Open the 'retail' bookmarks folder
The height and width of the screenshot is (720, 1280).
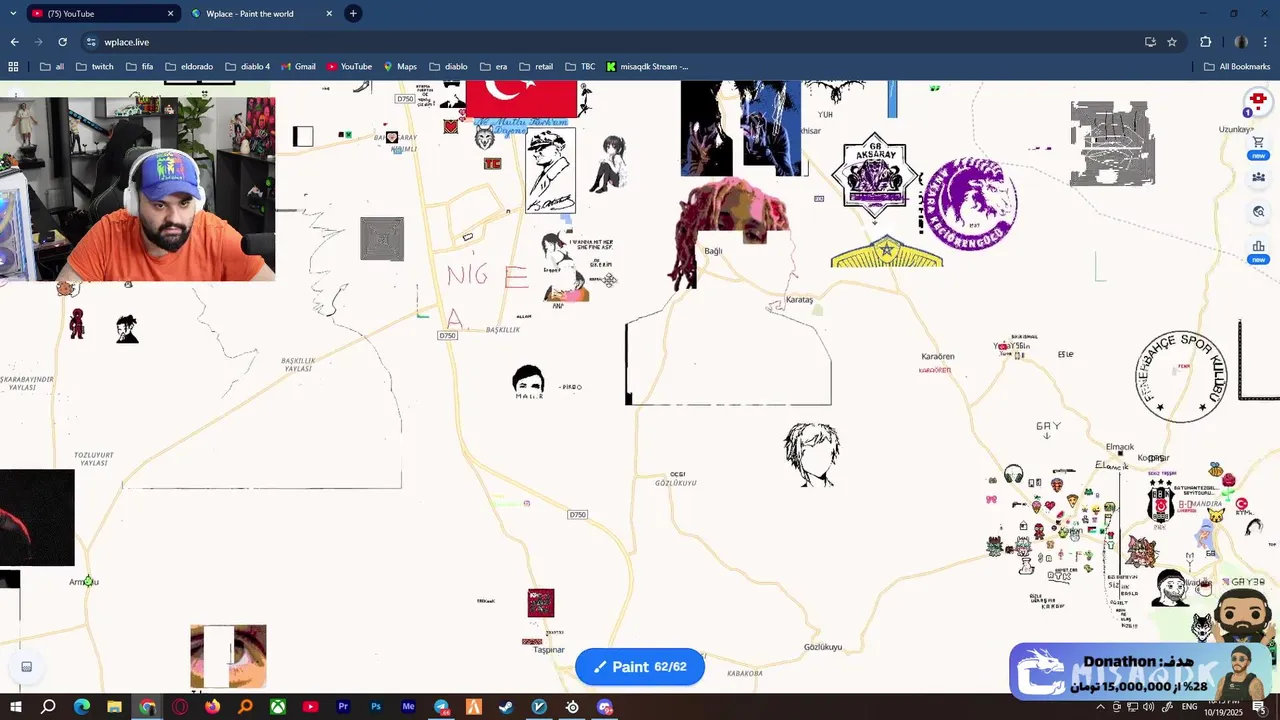[x=536, y=67]
